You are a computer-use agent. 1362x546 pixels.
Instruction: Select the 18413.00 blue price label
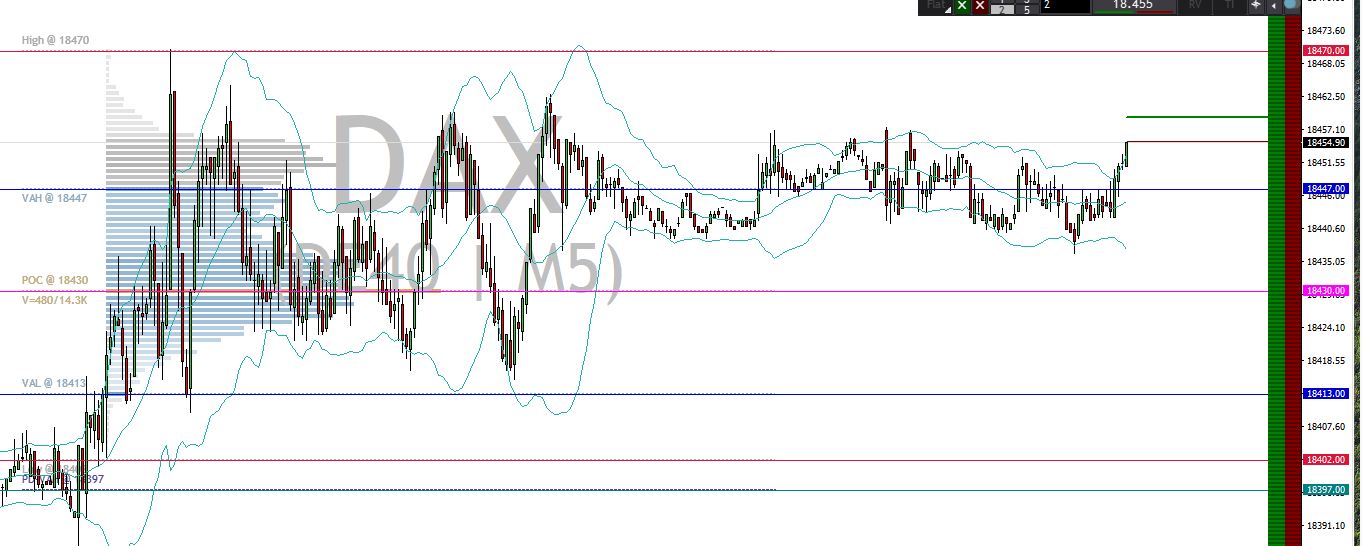tap(1326, 394)
